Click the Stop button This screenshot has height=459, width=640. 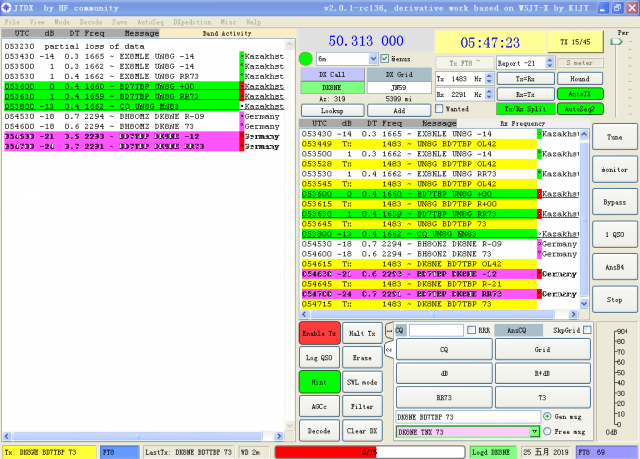(x=614, y=300)
